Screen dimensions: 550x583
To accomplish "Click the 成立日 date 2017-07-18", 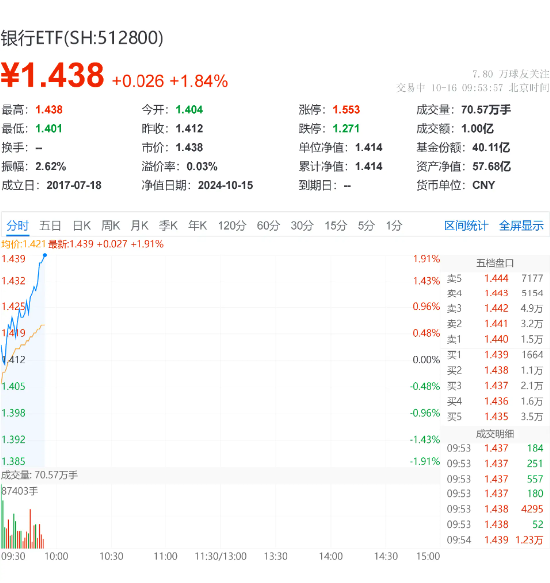I will 74,185.
